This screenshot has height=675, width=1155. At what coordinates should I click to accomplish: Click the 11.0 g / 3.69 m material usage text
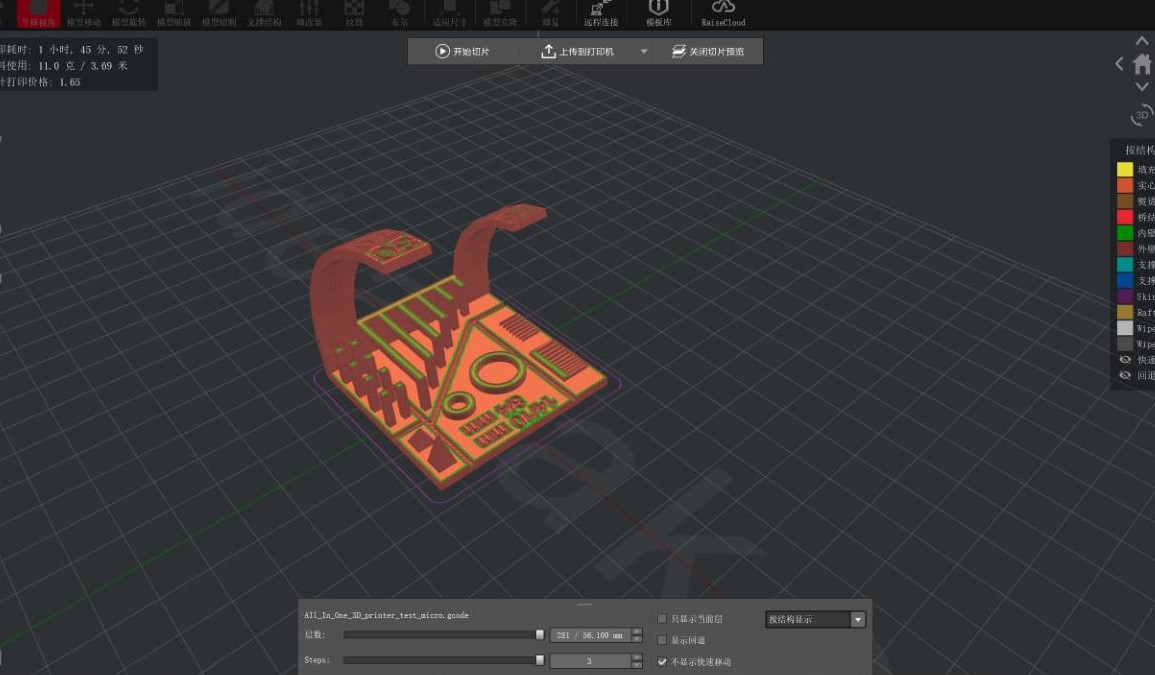point(63,66)
